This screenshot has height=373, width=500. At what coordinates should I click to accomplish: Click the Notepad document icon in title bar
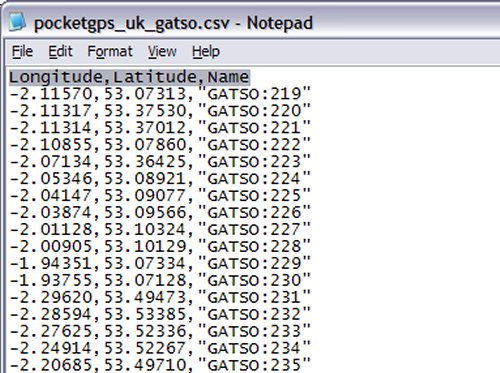[17, 22]
